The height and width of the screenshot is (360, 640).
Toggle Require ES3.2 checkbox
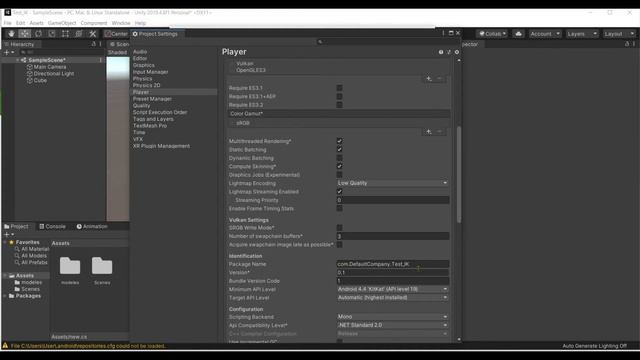coord(339,105)
